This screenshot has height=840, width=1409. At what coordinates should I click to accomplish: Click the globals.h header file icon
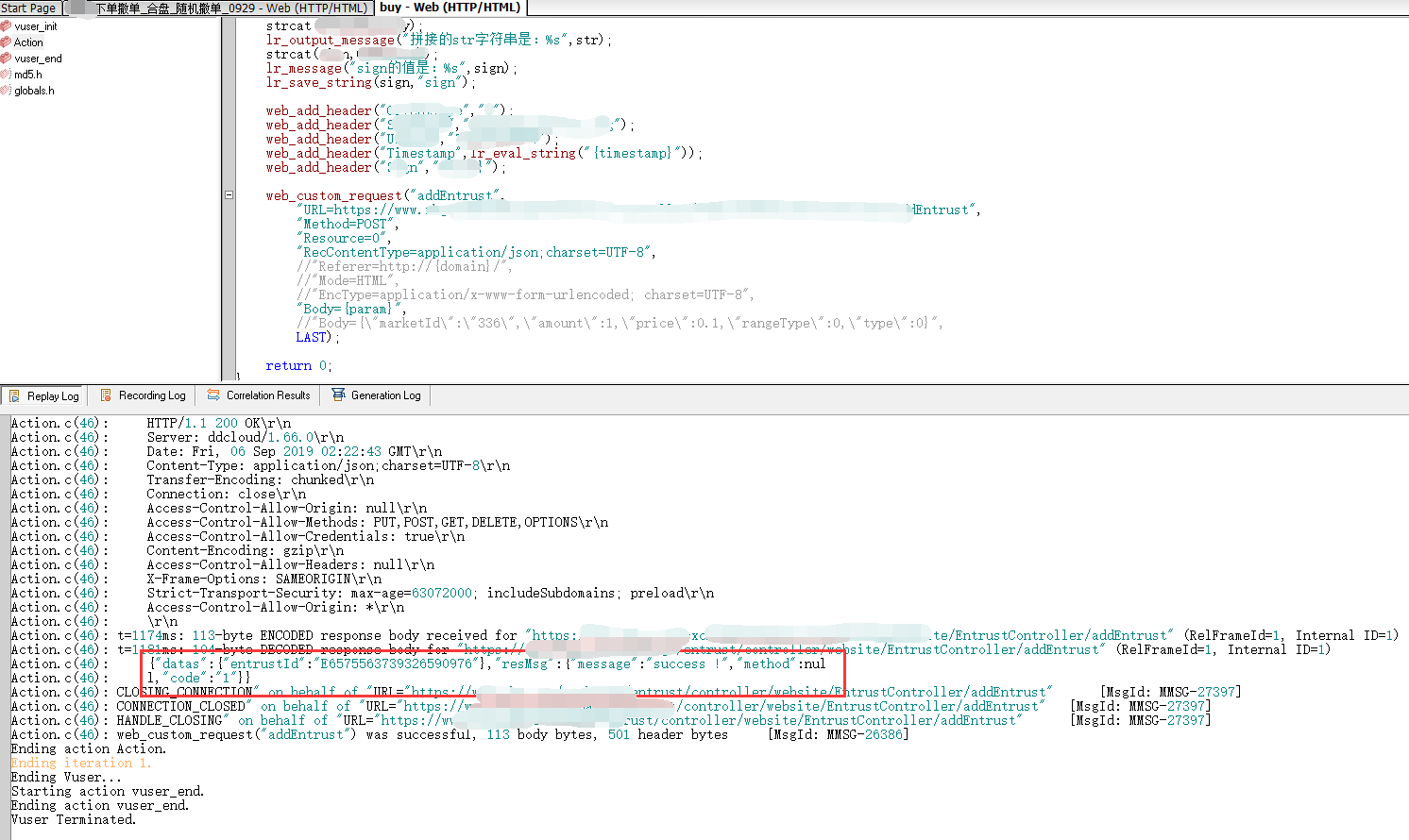click(8, 90)
